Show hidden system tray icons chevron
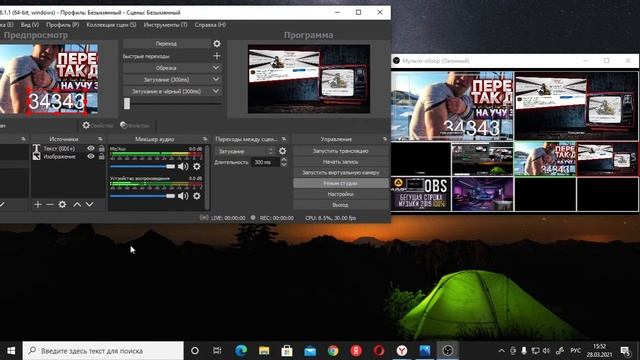The height and width of the screenshot is (360, 640). click(501, 351)
